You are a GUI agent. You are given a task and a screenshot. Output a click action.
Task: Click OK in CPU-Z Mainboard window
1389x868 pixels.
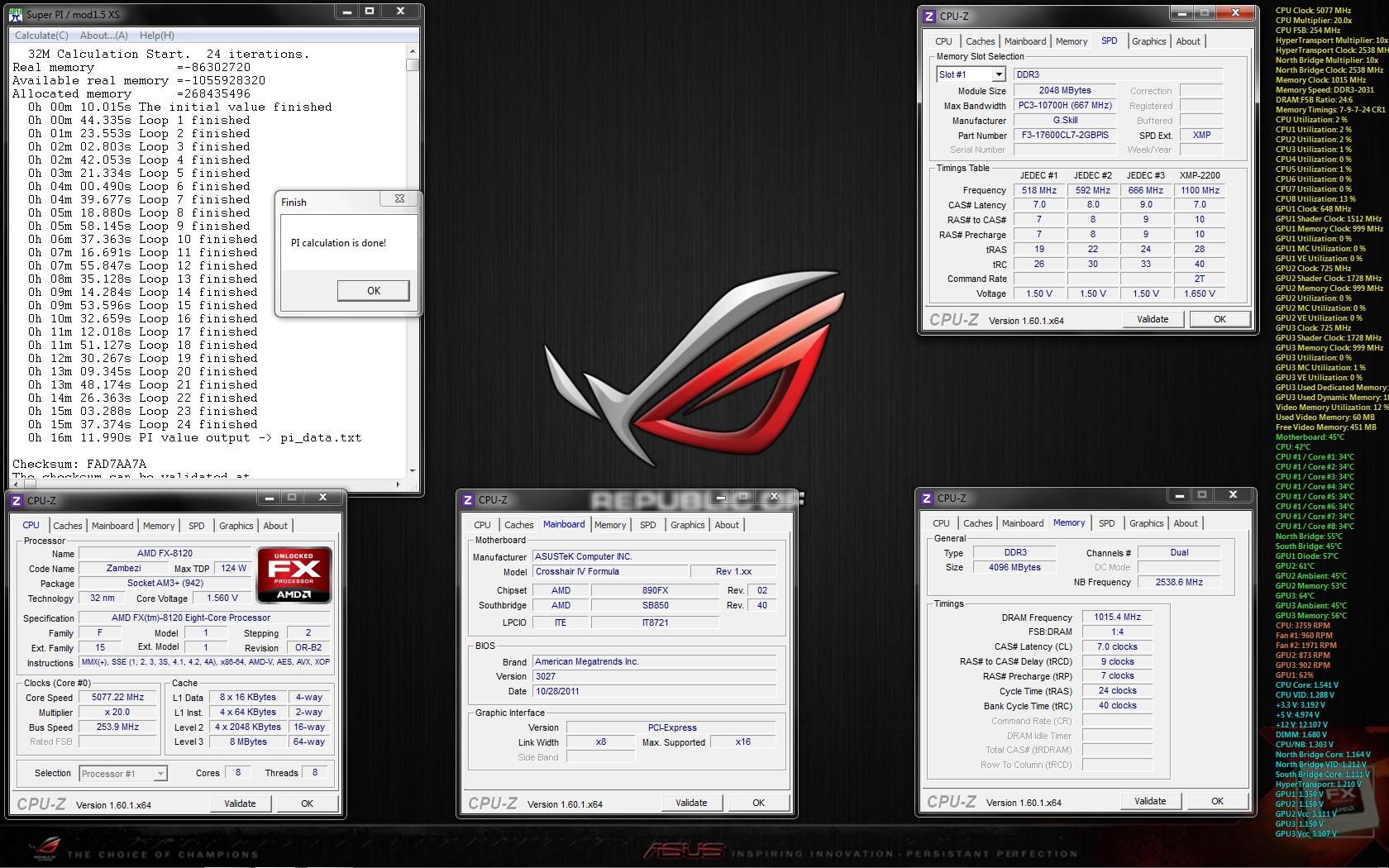click(x=758, y=803)
